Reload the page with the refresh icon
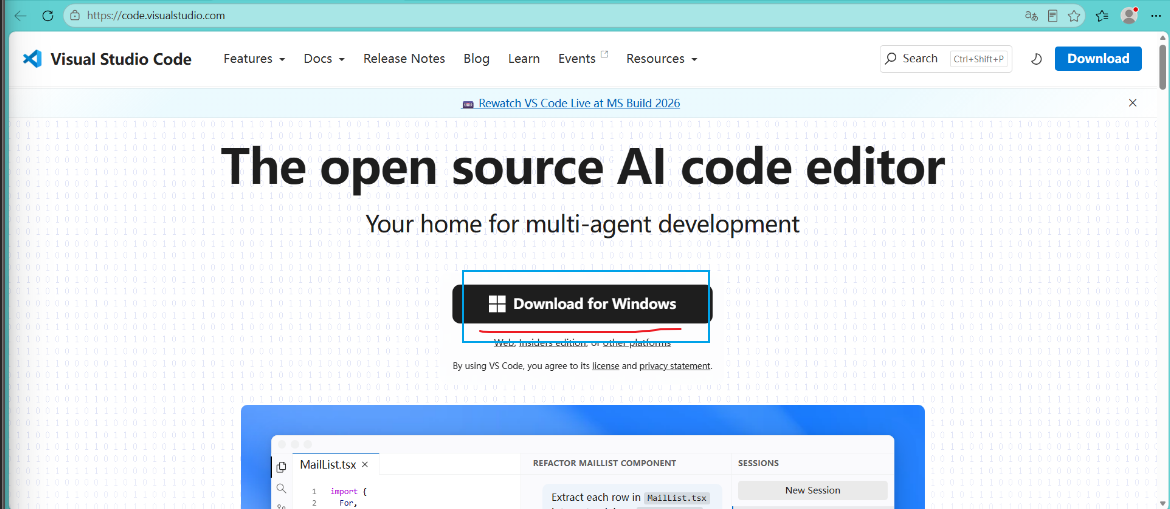Image resolution: width=1170 pixels, height=509 pixels. tap(48, 15)
